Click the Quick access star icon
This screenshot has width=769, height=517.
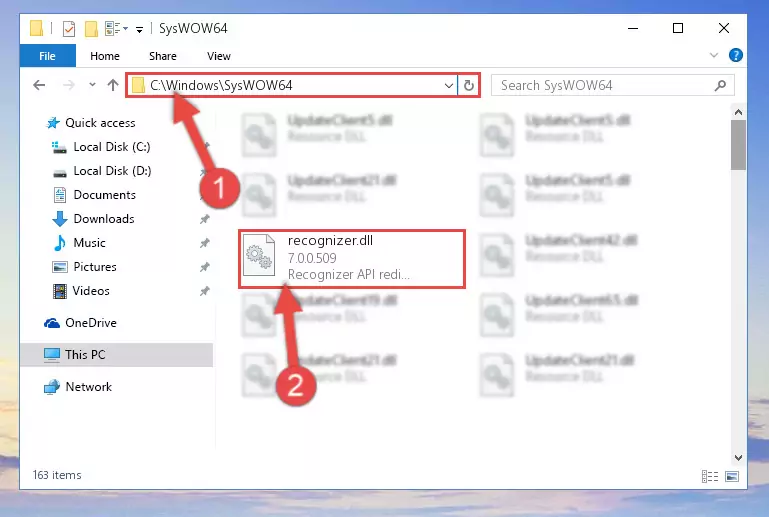(x=52, y=123)
